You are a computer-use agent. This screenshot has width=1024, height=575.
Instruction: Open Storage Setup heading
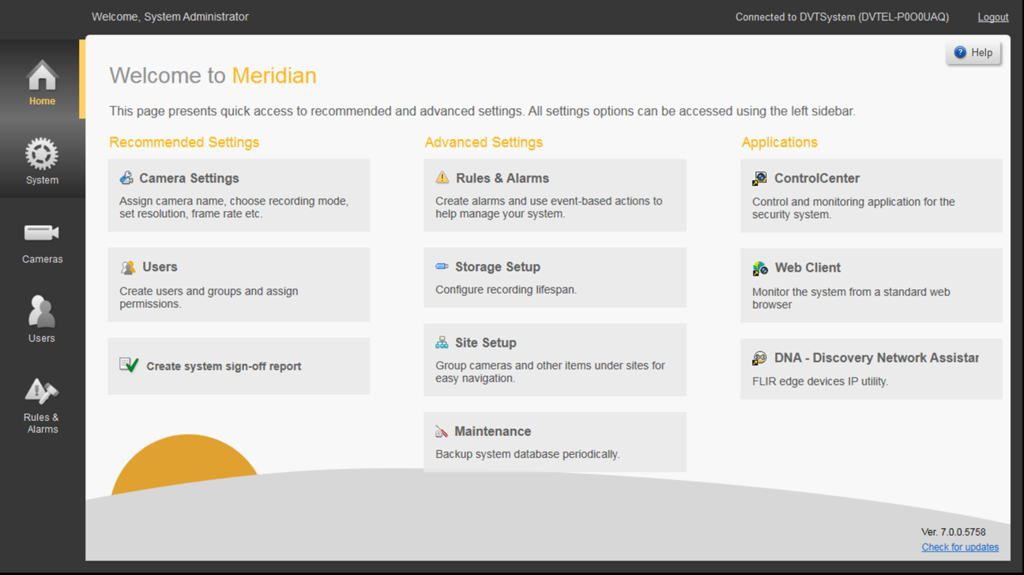498,267
